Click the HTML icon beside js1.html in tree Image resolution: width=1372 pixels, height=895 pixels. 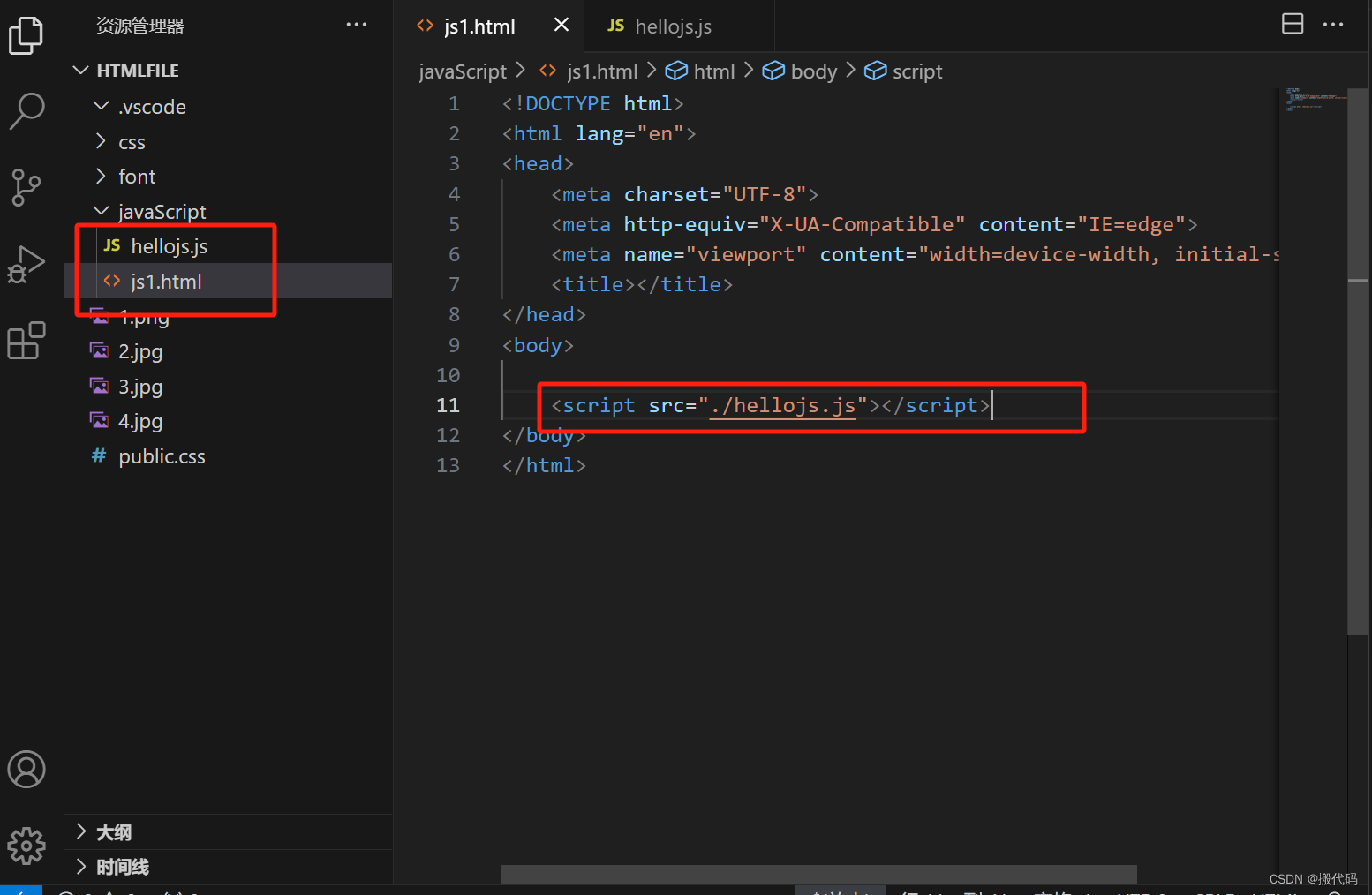[112, 281]
